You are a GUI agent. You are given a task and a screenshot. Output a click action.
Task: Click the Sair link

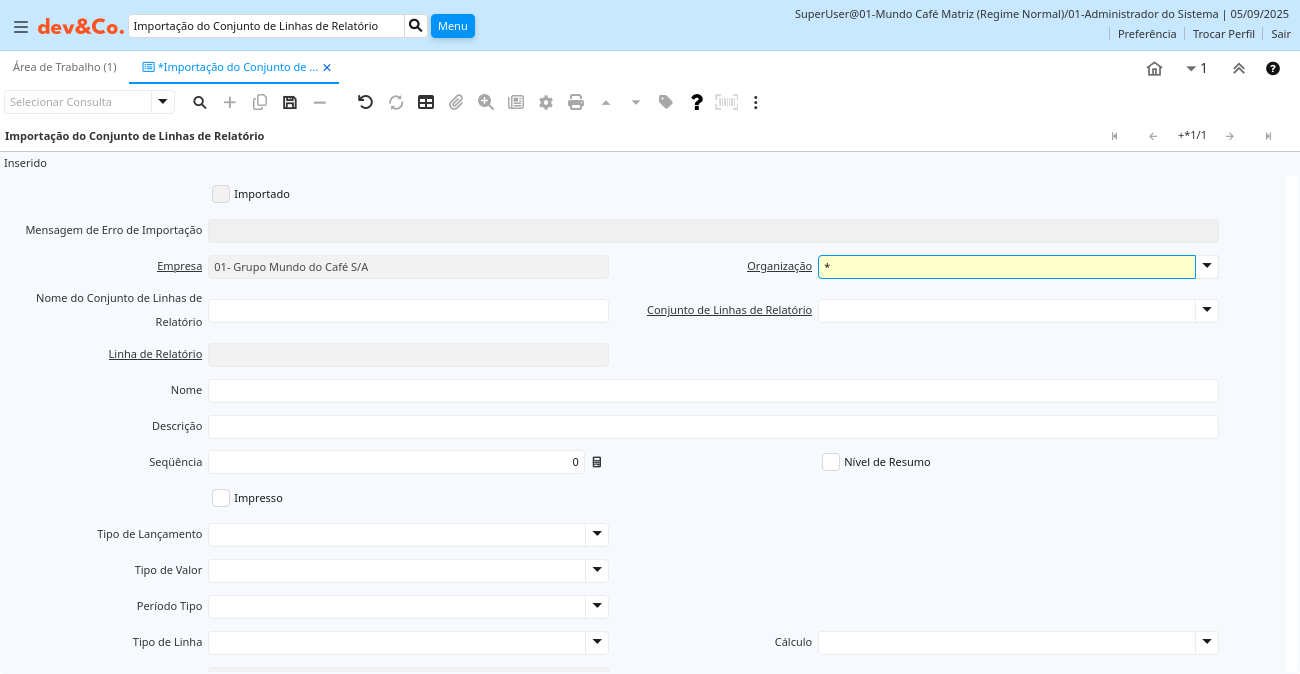coord(1281,34)
